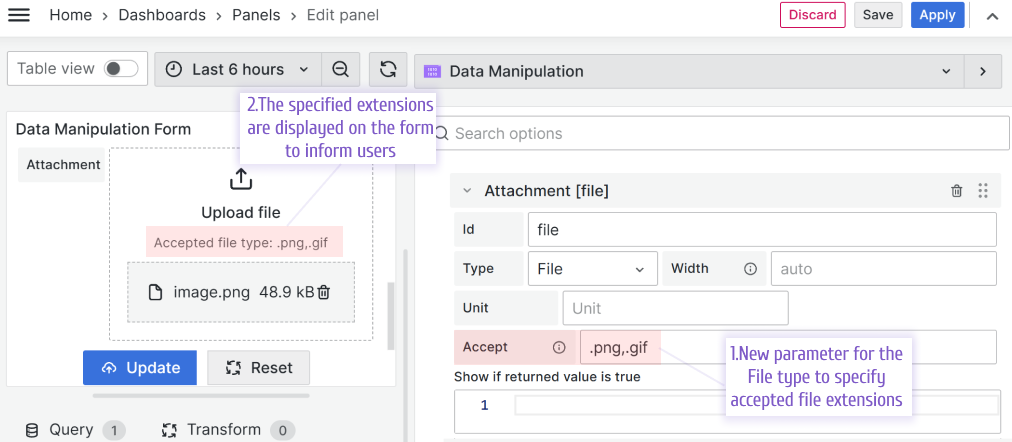This screenshot has height=442, width=1012.
Task: Open the Type dropdown showing File
Action: point(592,269)
